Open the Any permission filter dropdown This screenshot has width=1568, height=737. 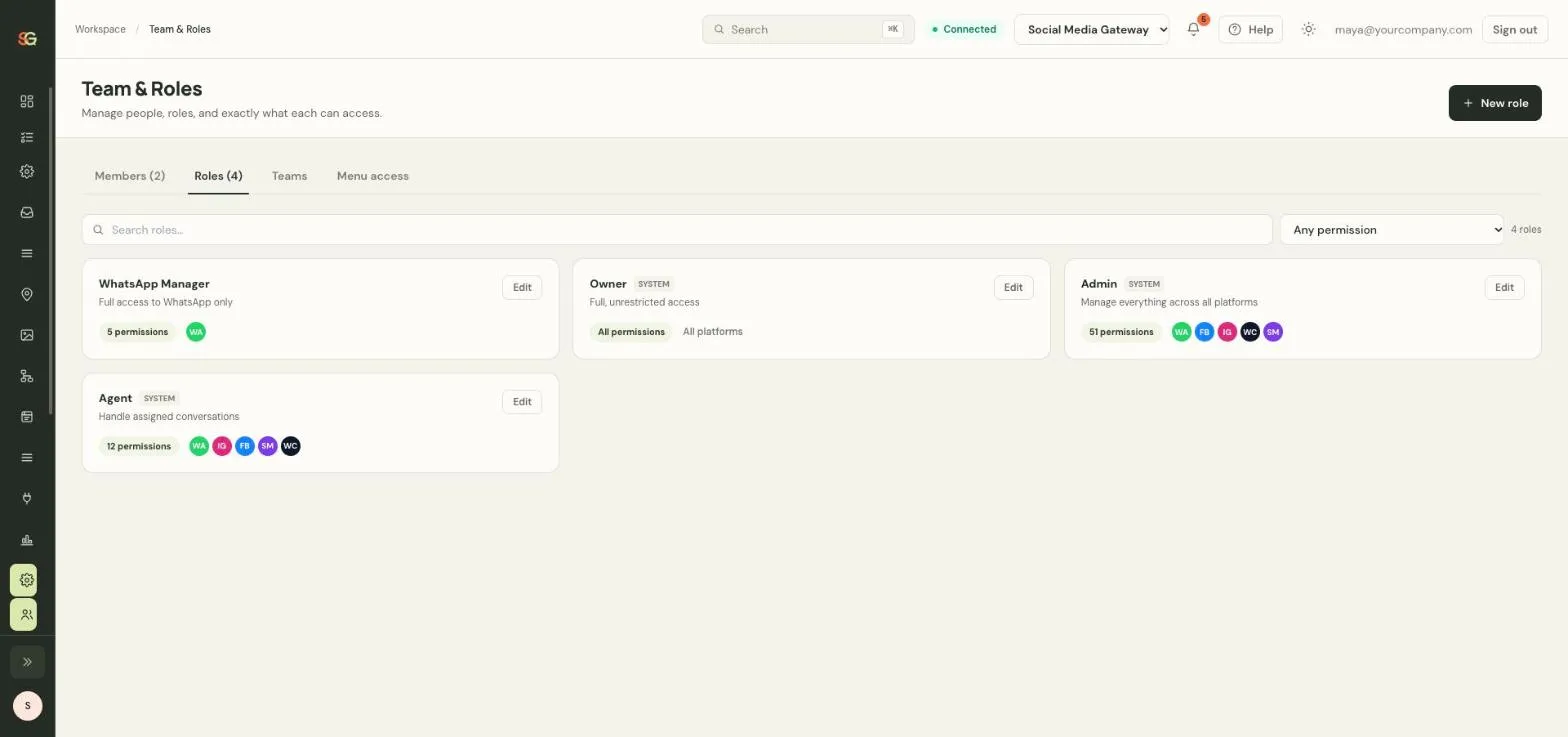(1392, 230)
